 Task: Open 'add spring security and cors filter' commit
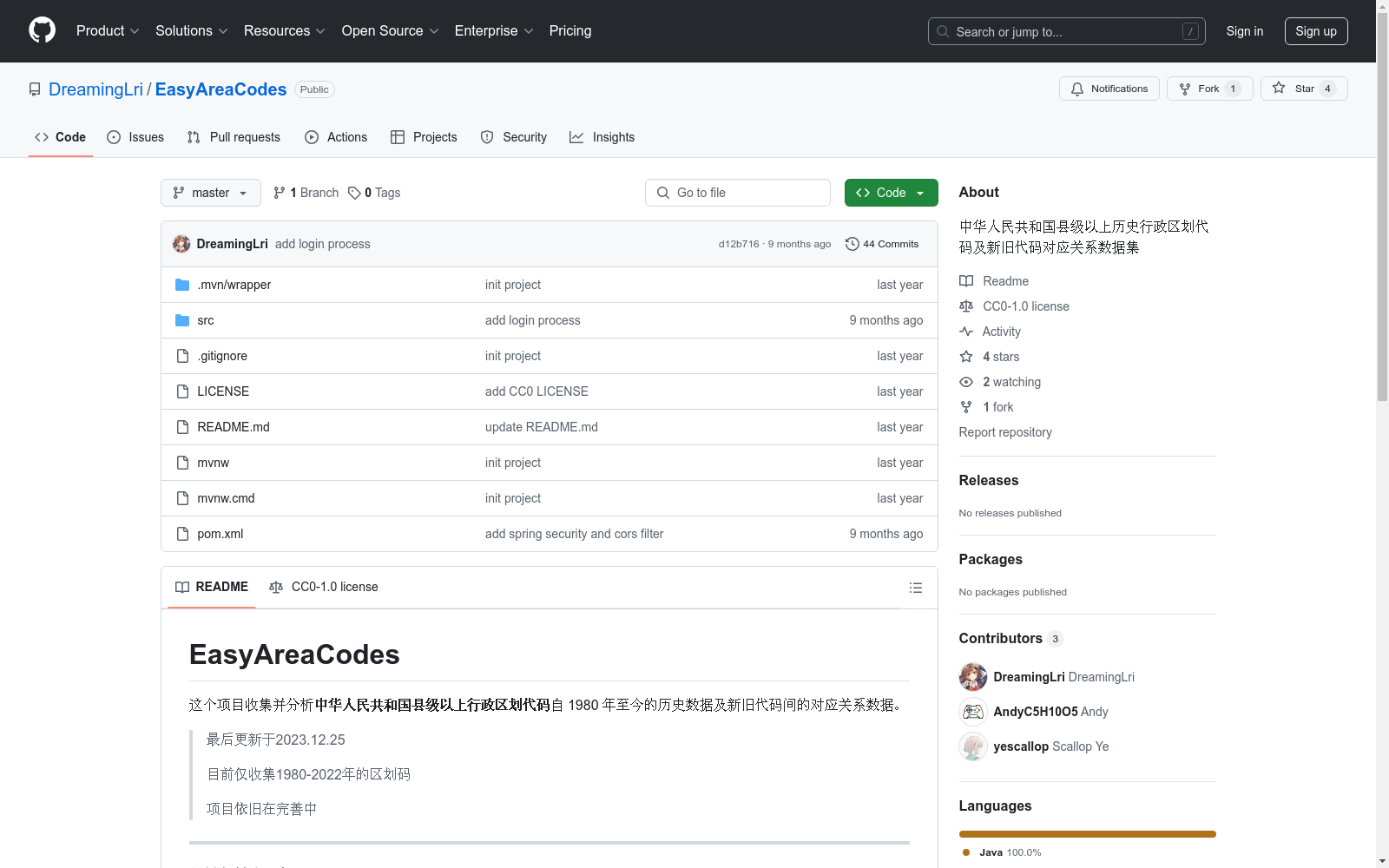pyautogui.click(x=574, y=534)
